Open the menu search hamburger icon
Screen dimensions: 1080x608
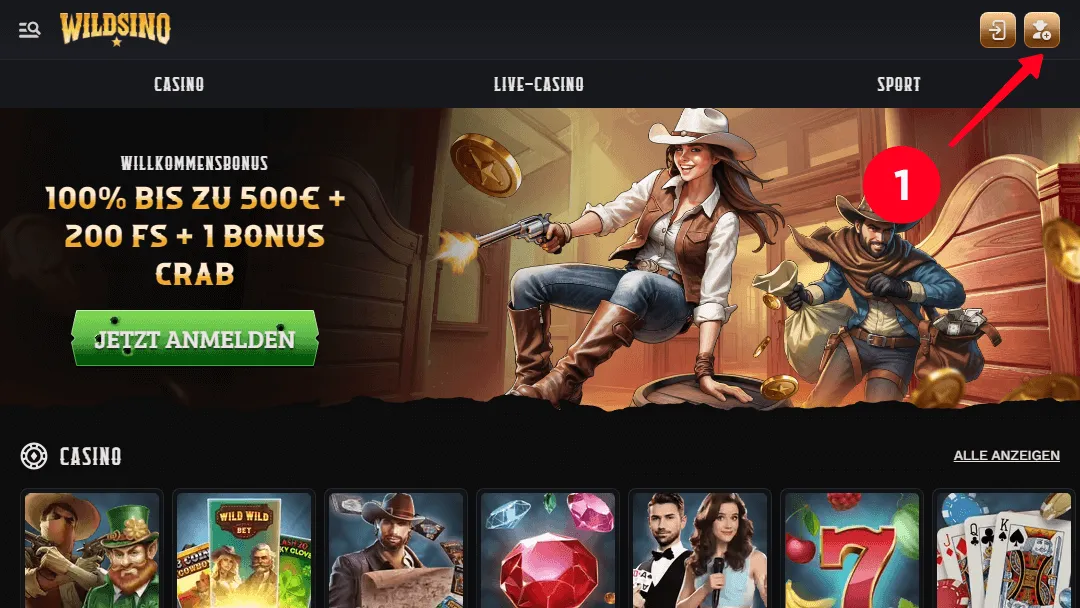[x=29, y=30]
